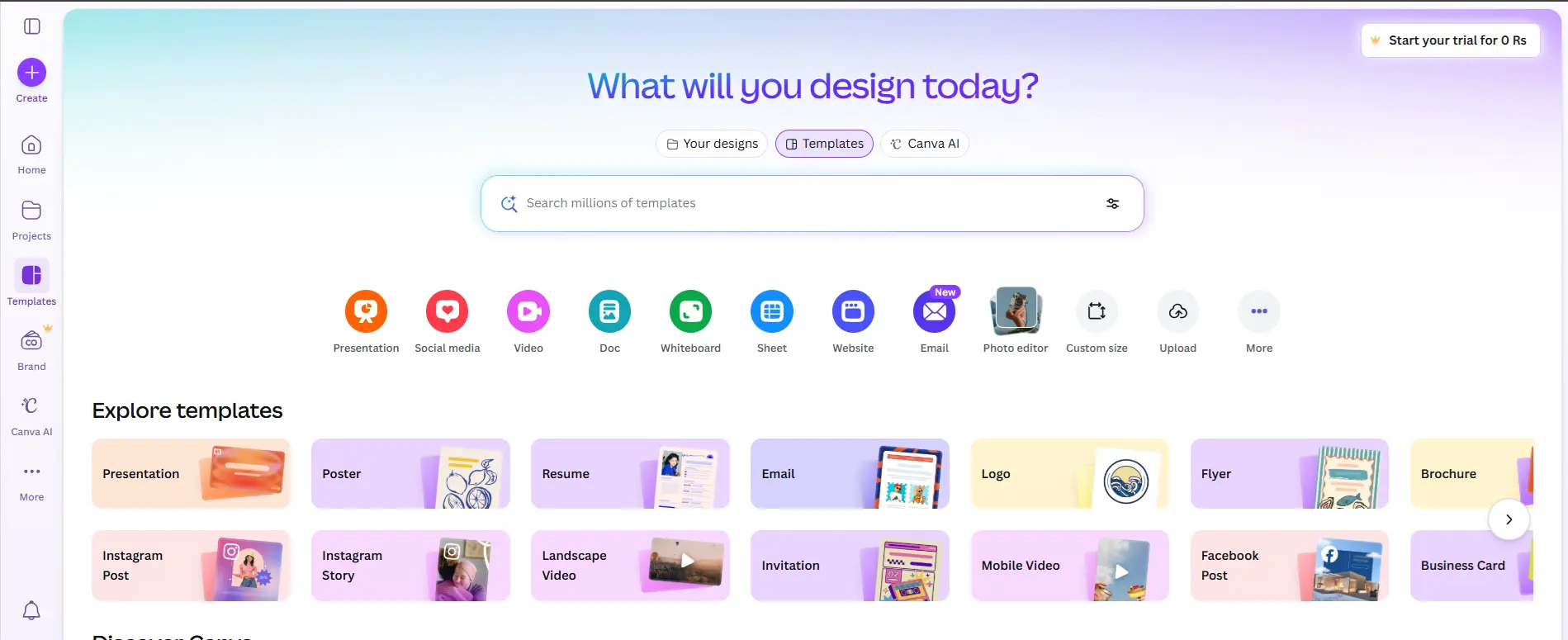Open the Landscape Video template card
The width and height of the screenshot is (1568, 640).
630,566
